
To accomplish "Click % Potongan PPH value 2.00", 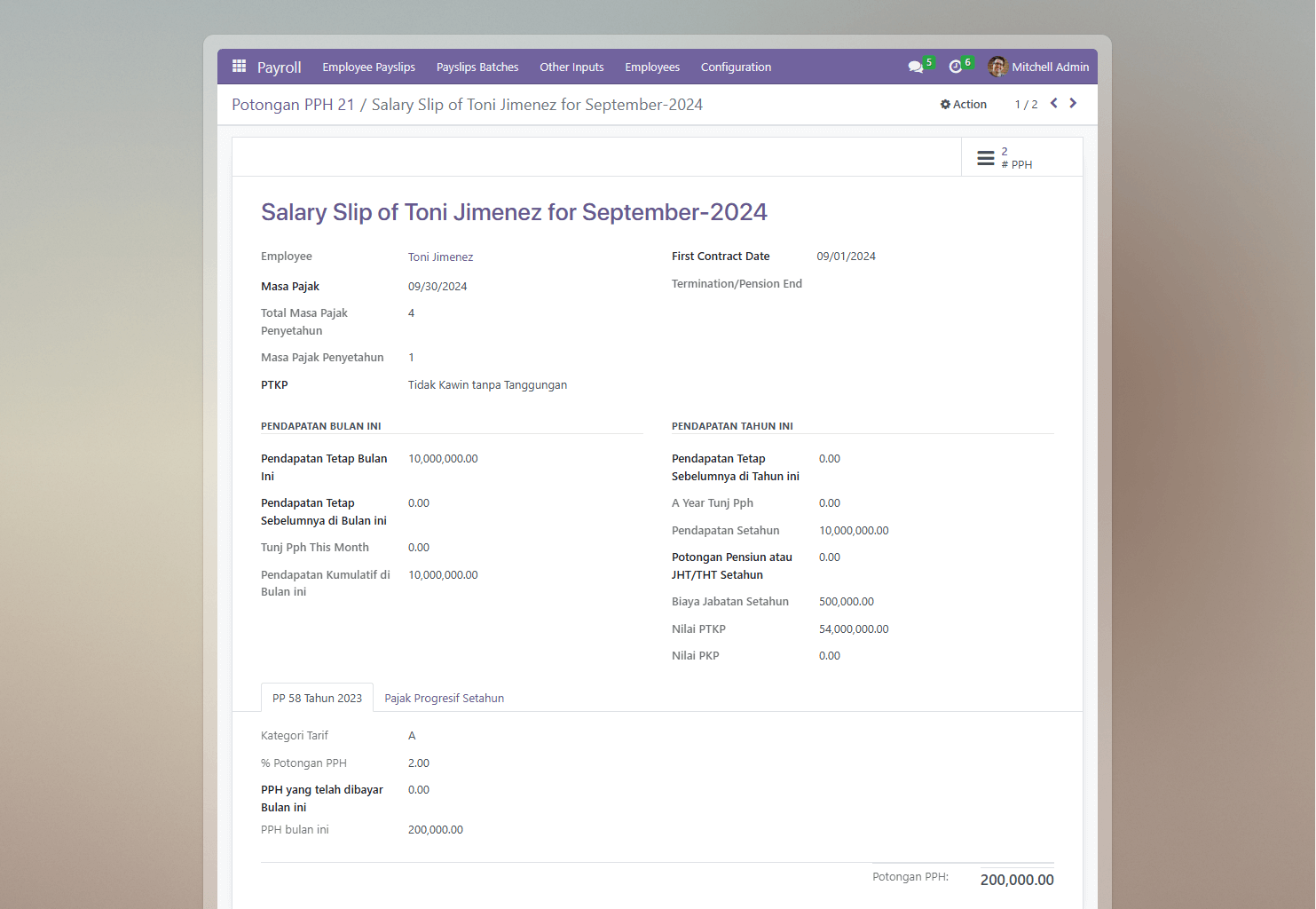I will click(x=419, y=763).
